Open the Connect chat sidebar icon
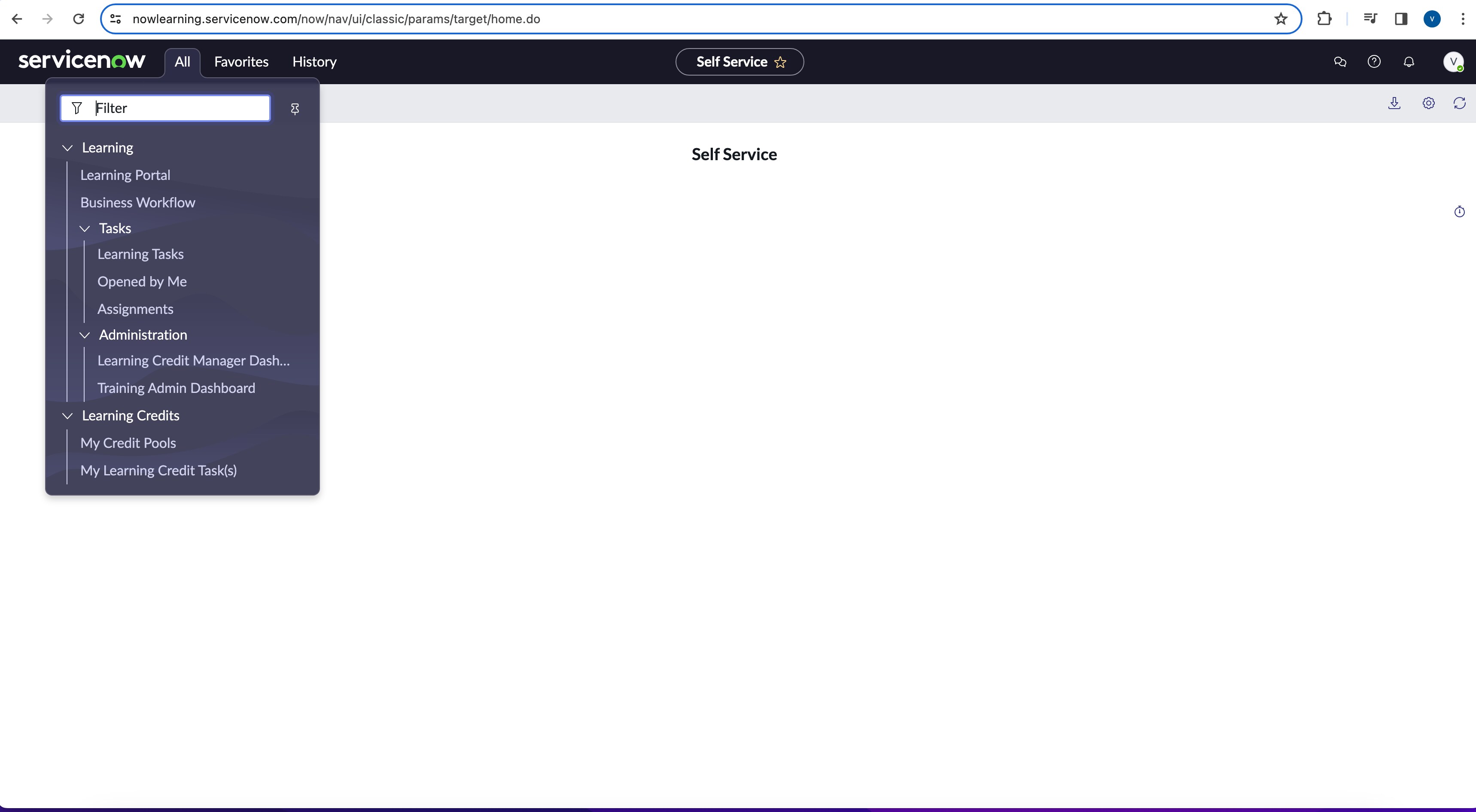Image resolution: width=1476 pixels, height=812 pixels. pyautogui.click(x=1339, y=62)
